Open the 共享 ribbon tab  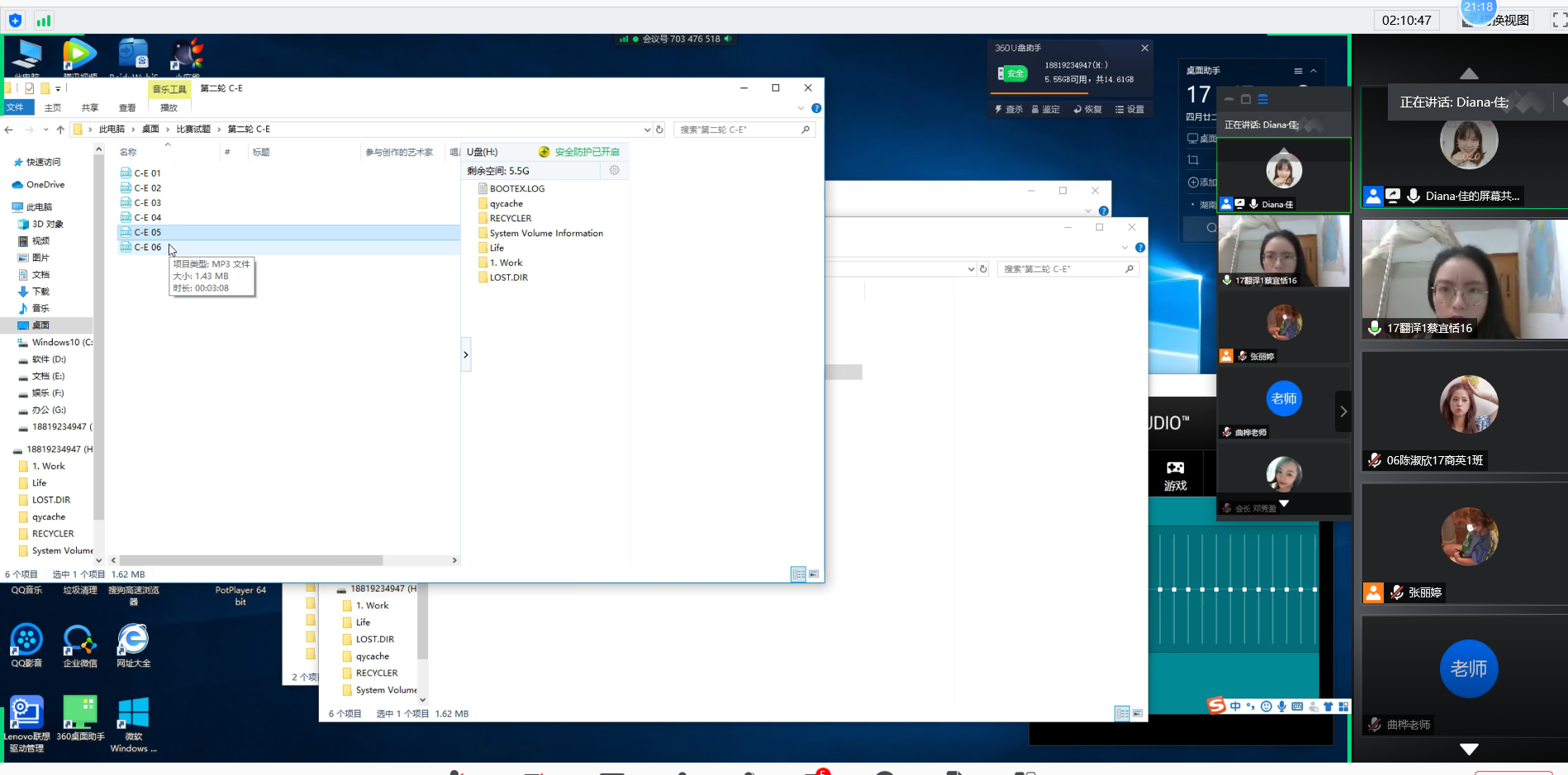[x=90, y=107]
